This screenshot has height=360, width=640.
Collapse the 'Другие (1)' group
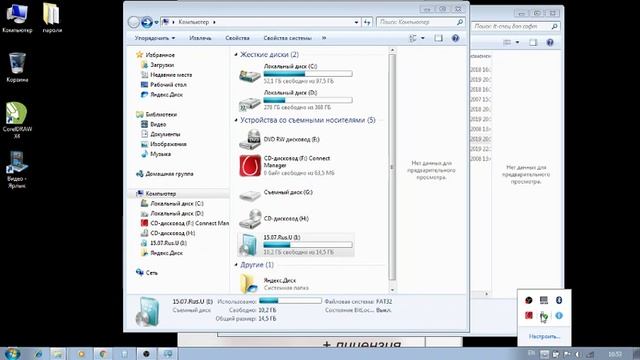236,264
